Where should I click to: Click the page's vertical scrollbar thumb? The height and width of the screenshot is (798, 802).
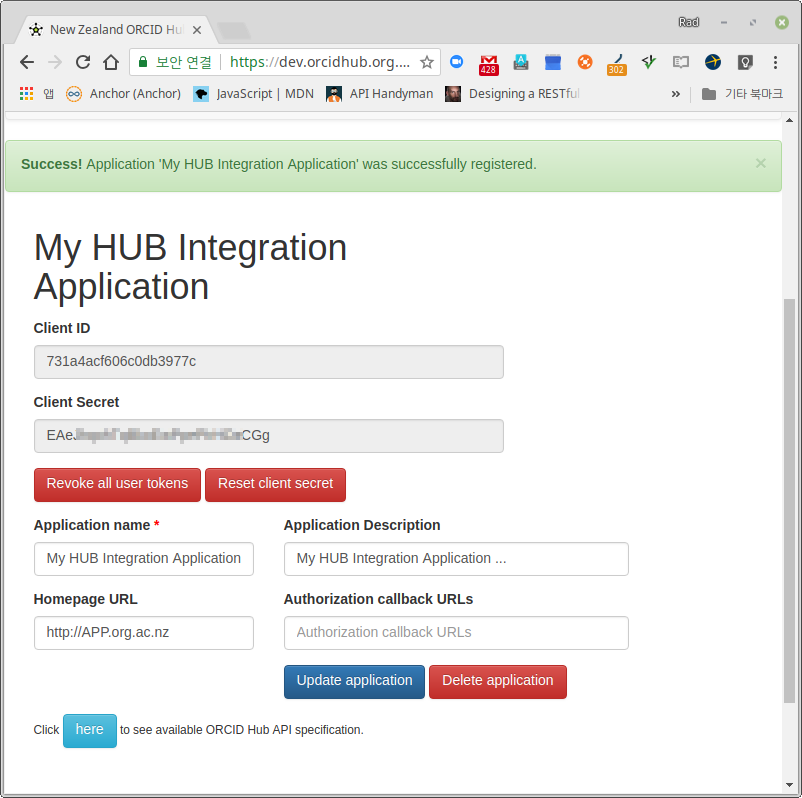(x=789, y=500)
